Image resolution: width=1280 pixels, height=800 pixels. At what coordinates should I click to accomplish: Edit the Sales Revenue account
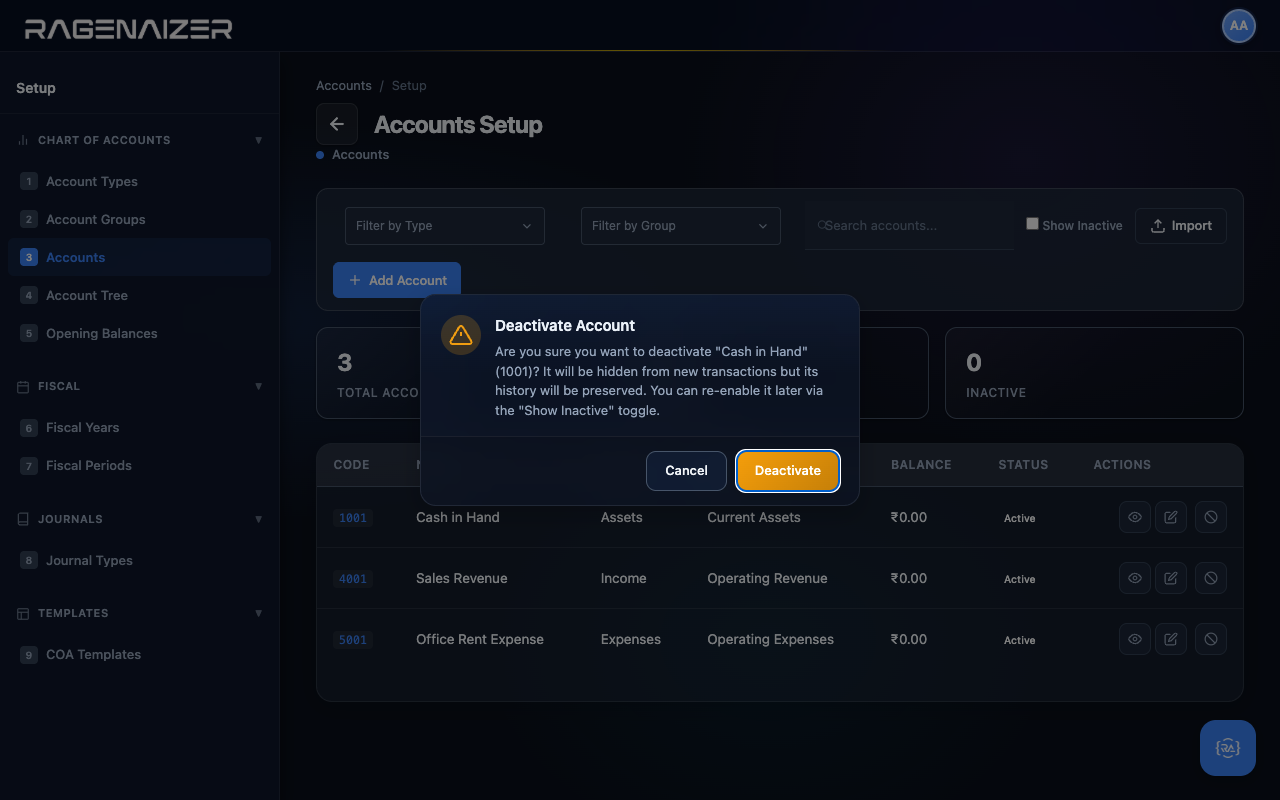point(1171,579)
